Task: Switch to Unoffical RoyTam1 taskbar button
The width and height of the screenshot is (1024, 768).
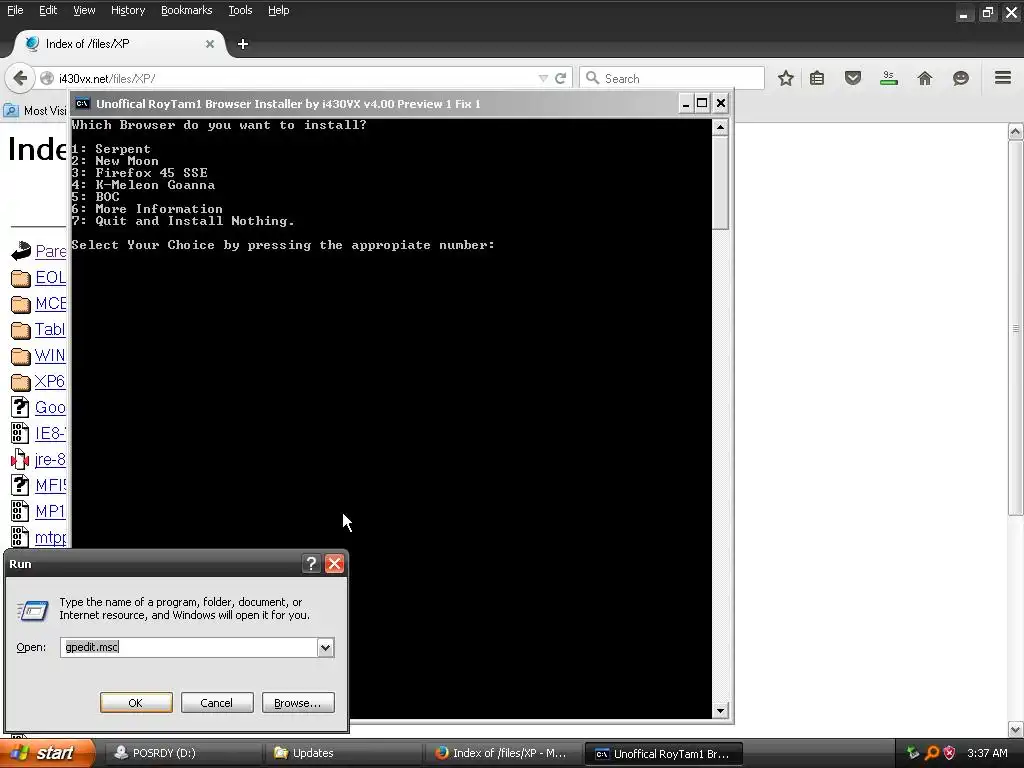Action: 664,753
